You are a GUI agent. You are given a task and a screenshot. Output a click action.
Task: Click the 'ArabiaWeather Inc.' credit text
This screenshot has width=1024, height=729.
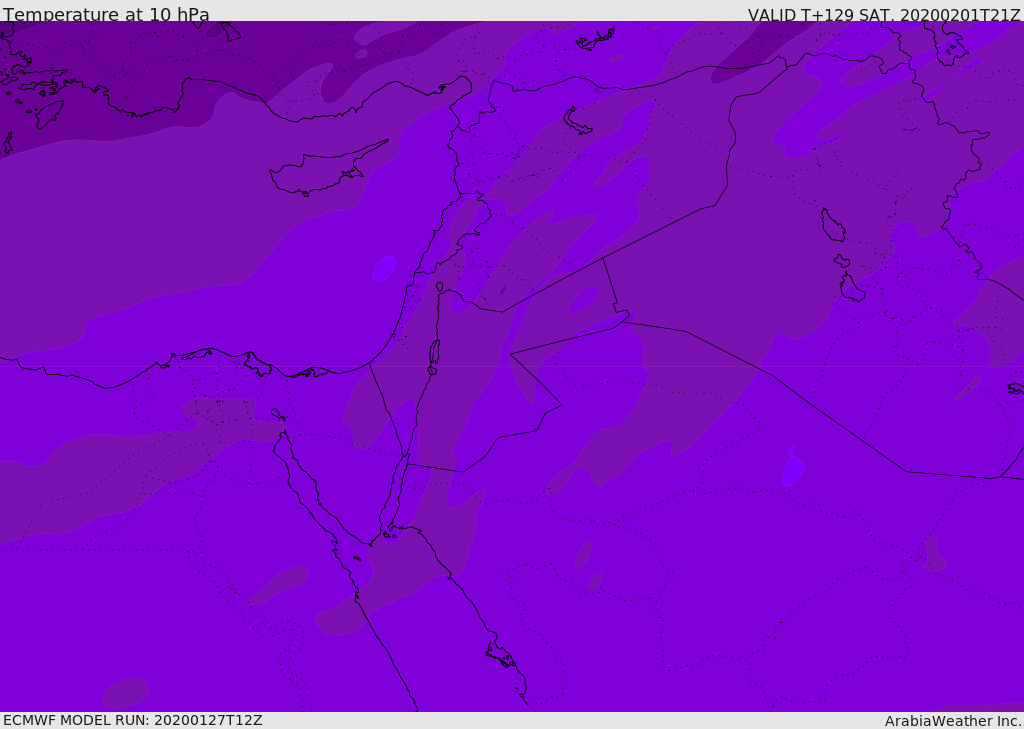click(x=952, y=721)
